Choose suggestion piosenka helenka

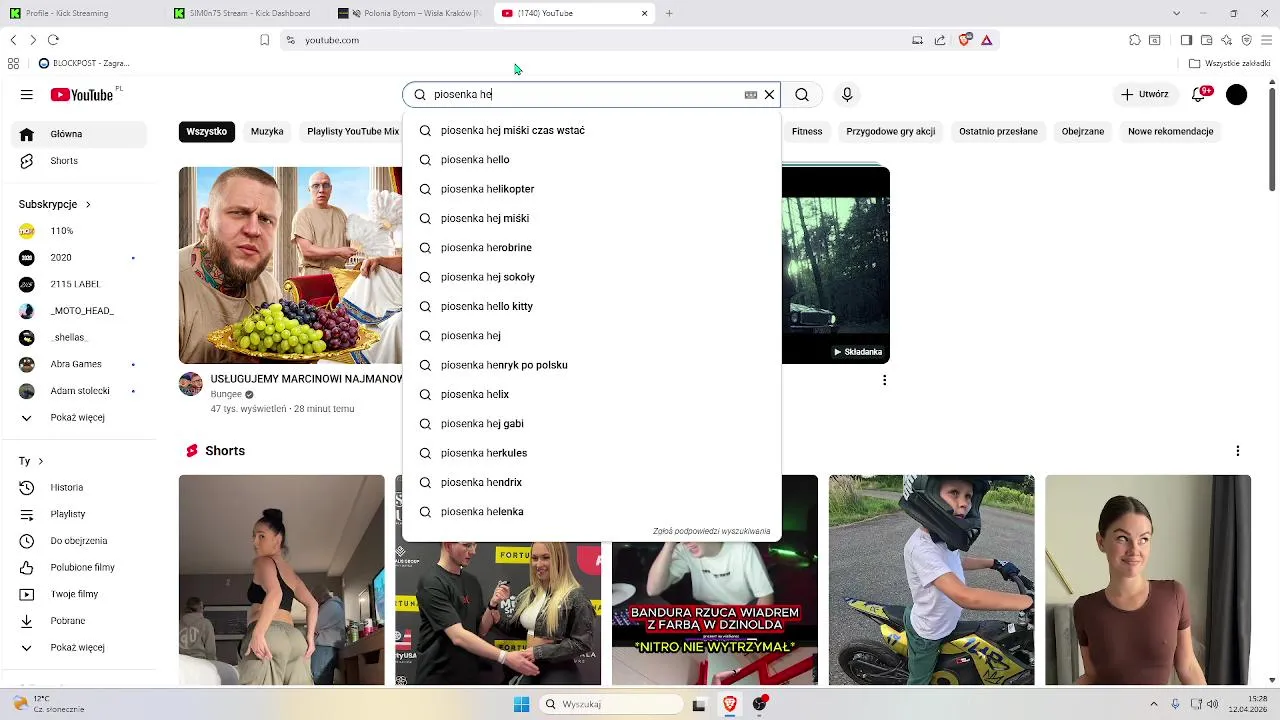[591, 512]
